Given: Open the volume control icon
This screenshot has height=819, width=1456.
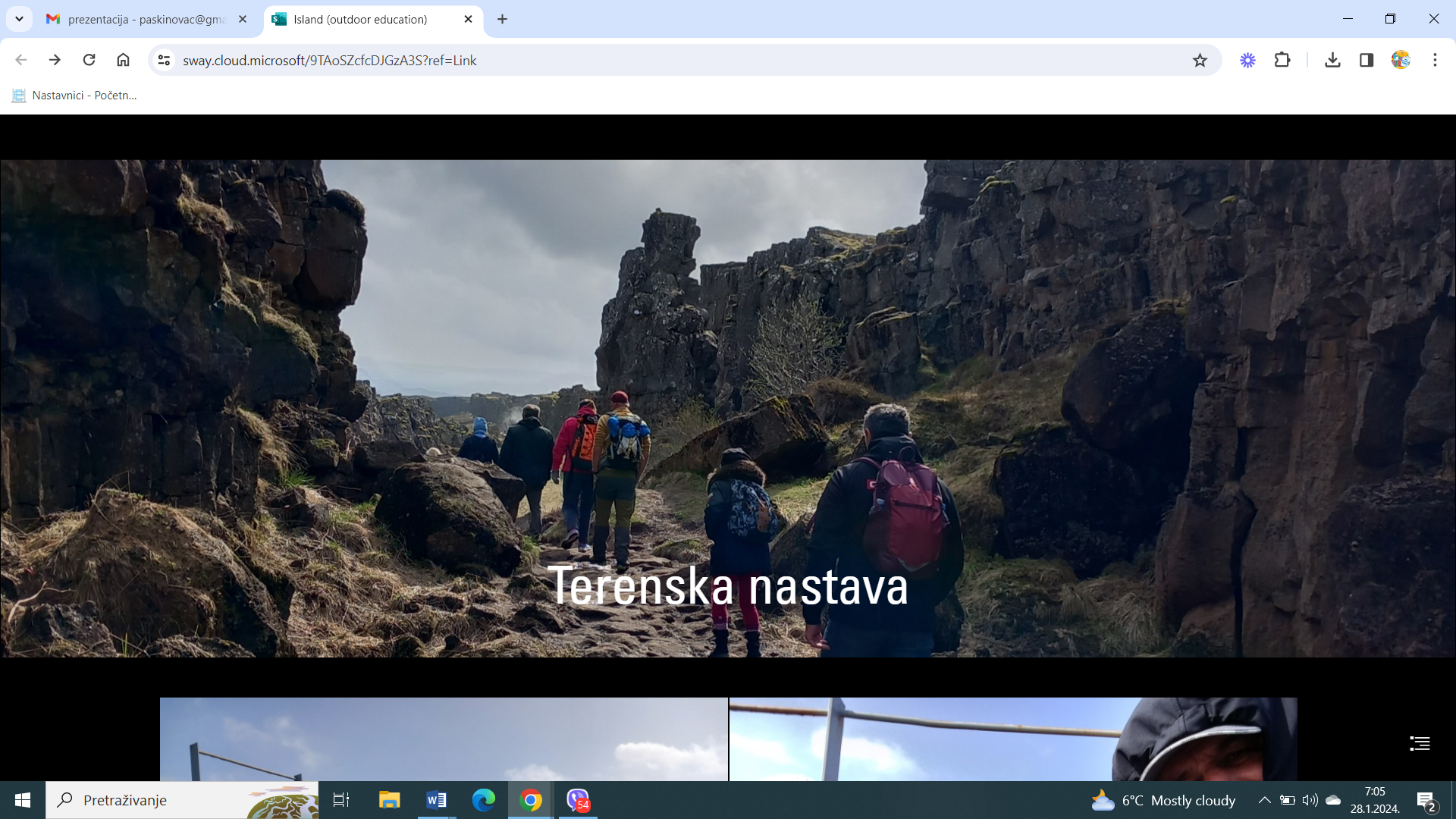Looking at the screenshot, I should point(1310,800).
